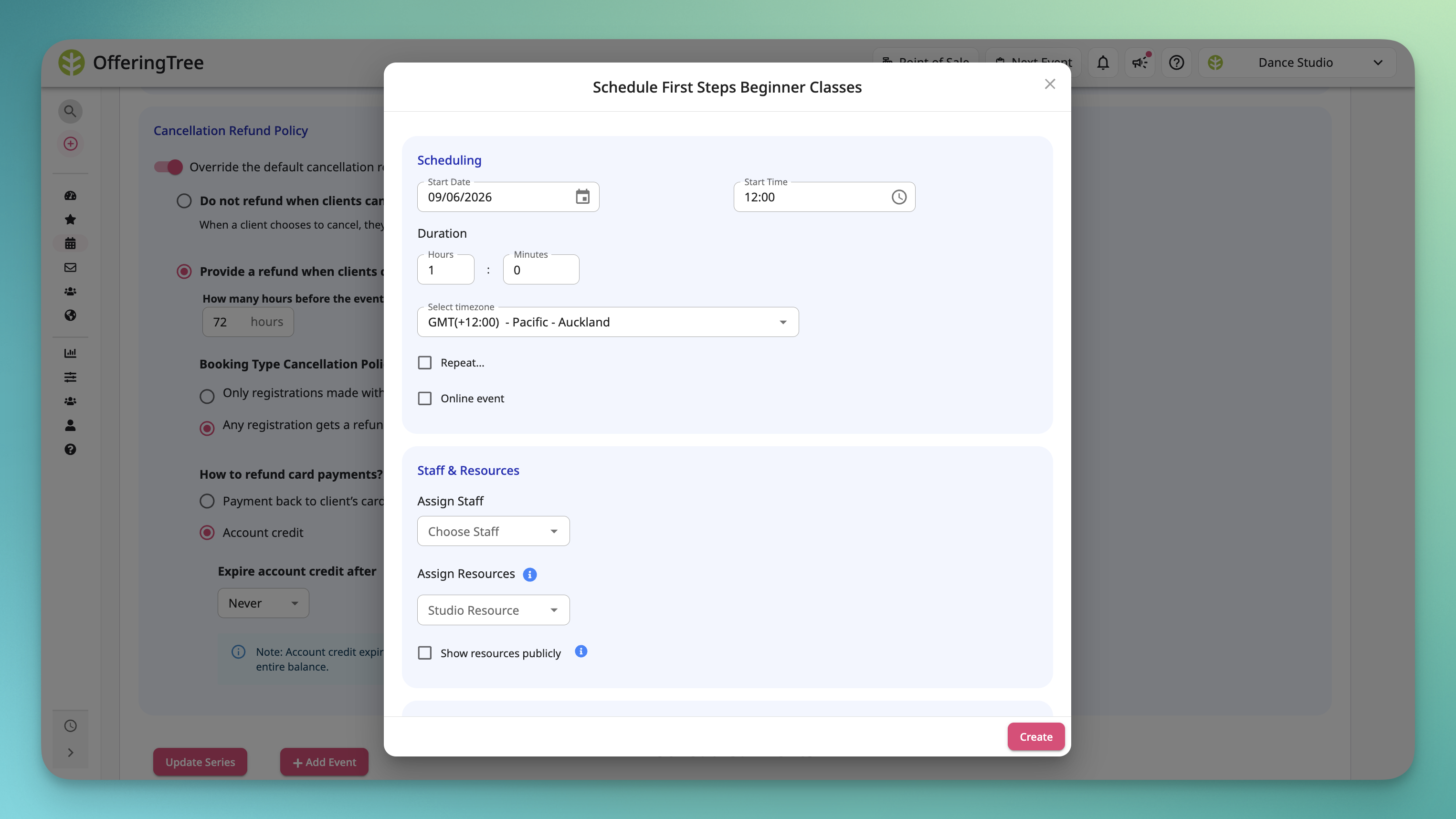1456x819 pixels.
Task: Check the Repeat... checkbox
Action: coord(424,363)
